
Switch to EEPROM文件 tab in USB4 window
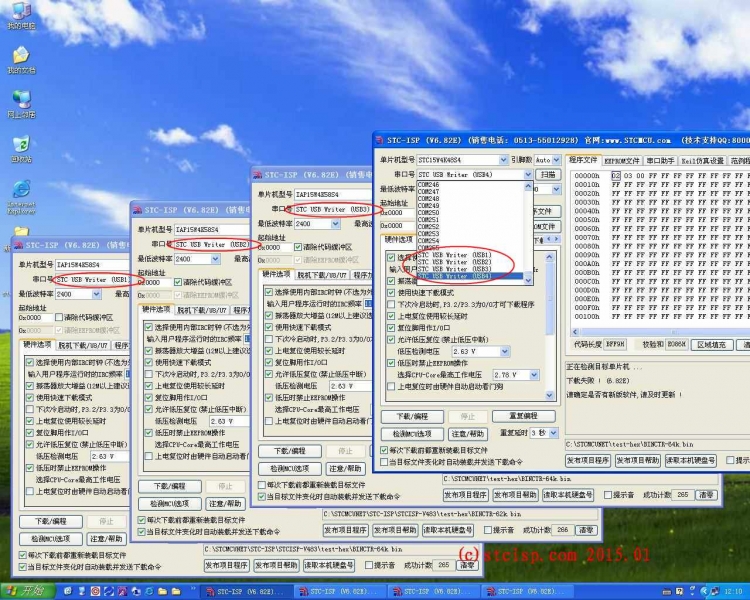(621, 161)
